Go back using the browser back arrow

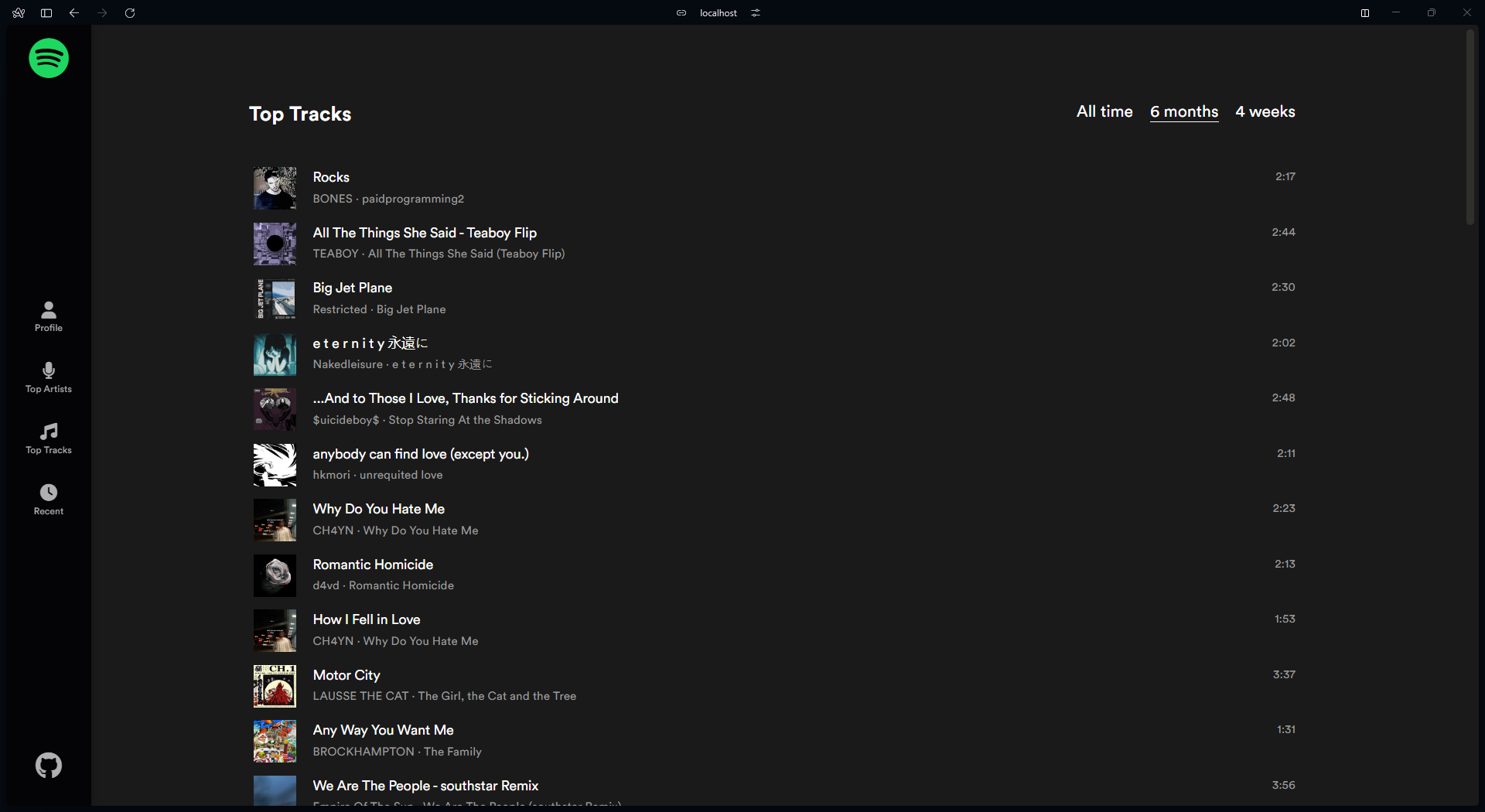coord(74,13)
